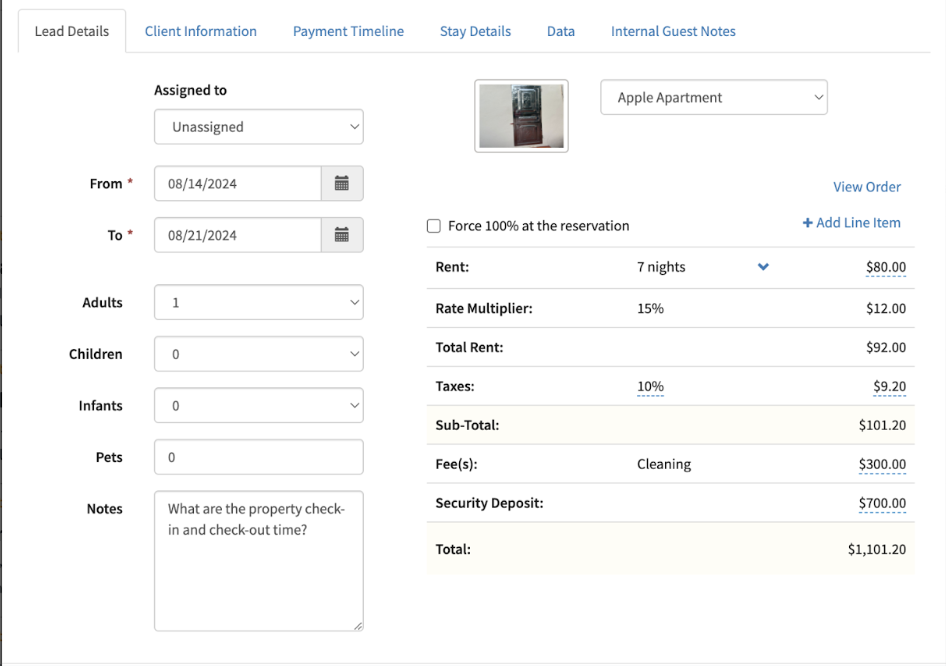Image resolution: width=946 pixels, height=666 pixels.
Task: Click Add Line Item
Action: click(x=857, y=222)
